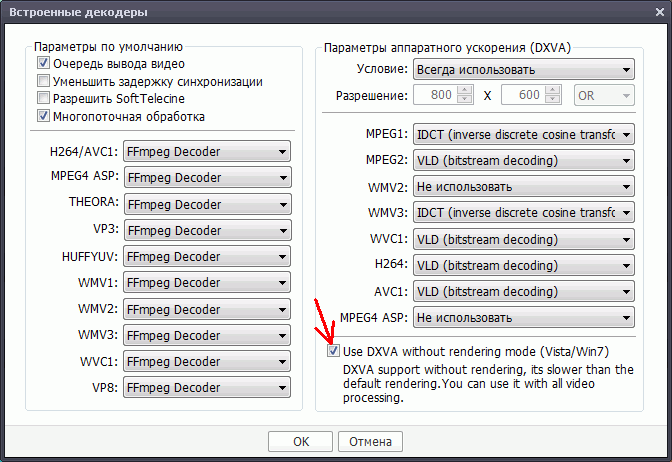672x462 pixels.
Task: Click the resolution width field showing 800
Action: coord(432,95)
